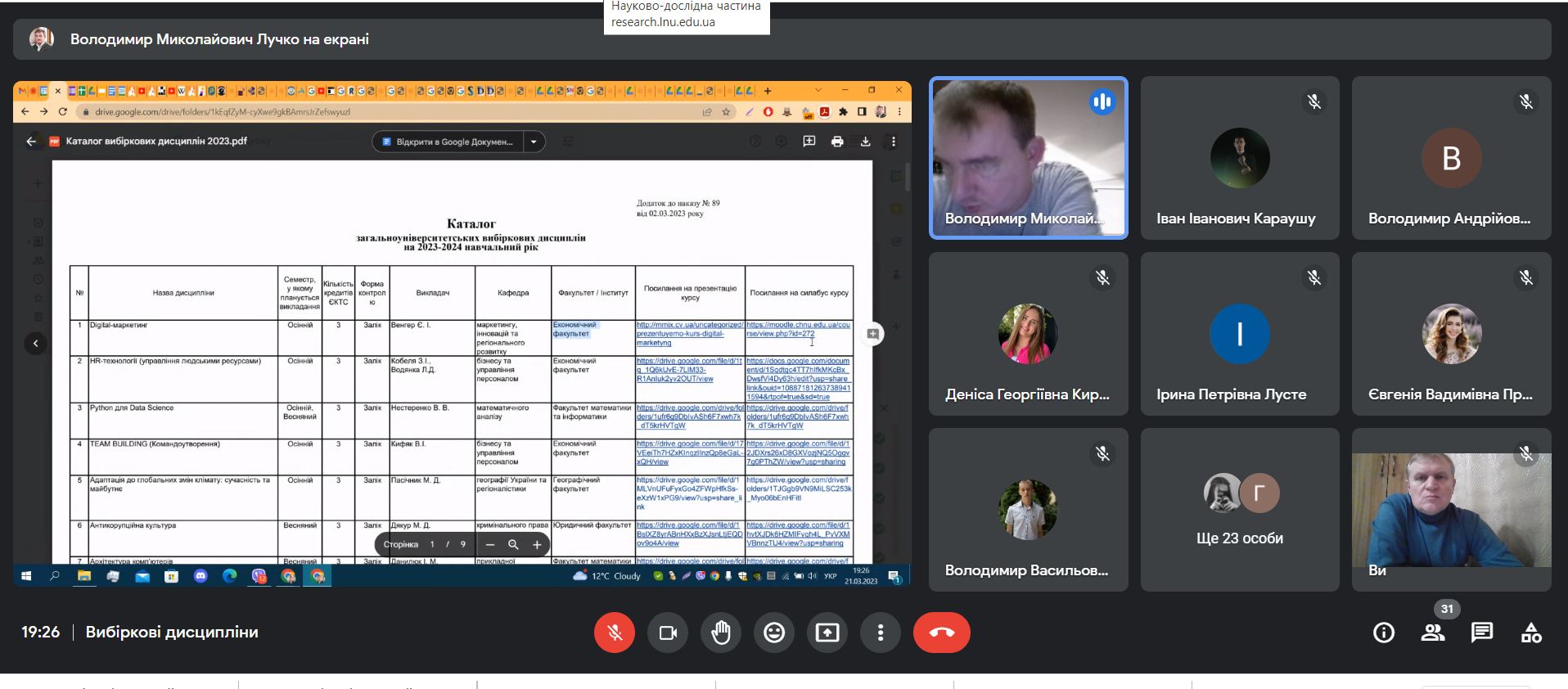Select the Євгенія Вадимівна participant tile
The height and width of the screenshot is (689, 1568).
point(1451,334)
